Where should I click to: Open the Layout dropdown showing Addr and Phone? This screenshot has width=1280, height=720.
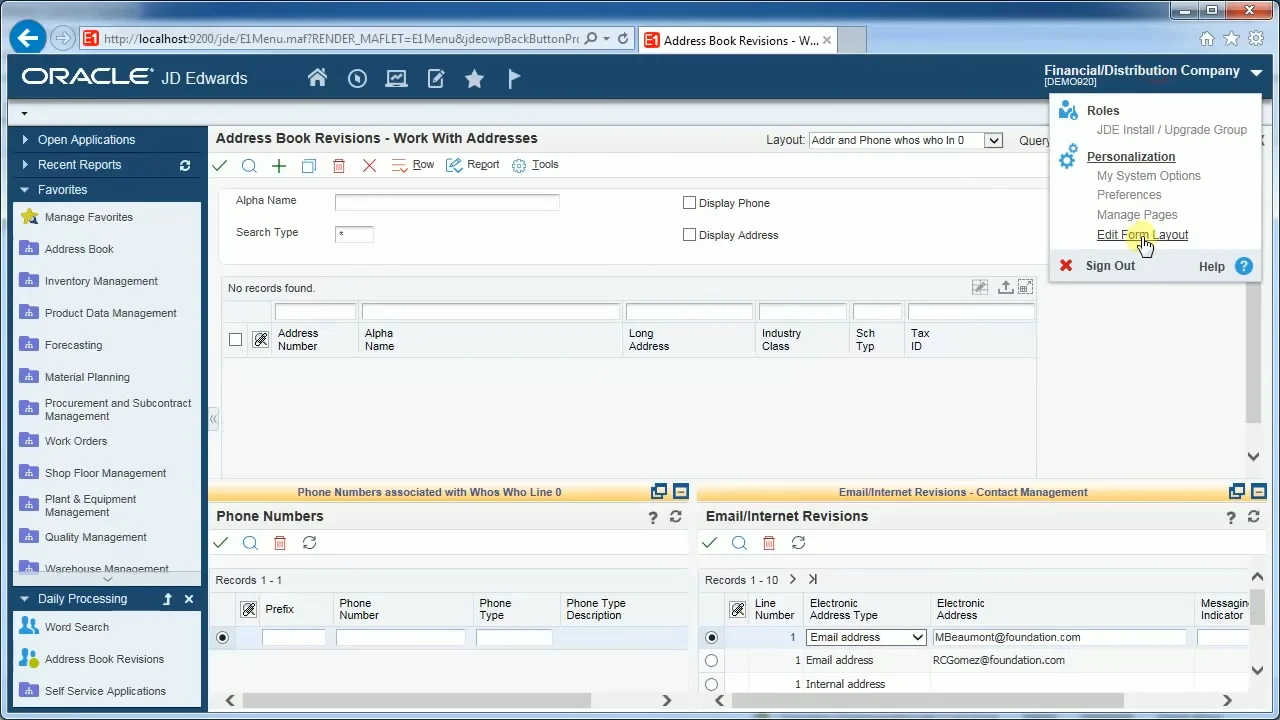point(993,140)
